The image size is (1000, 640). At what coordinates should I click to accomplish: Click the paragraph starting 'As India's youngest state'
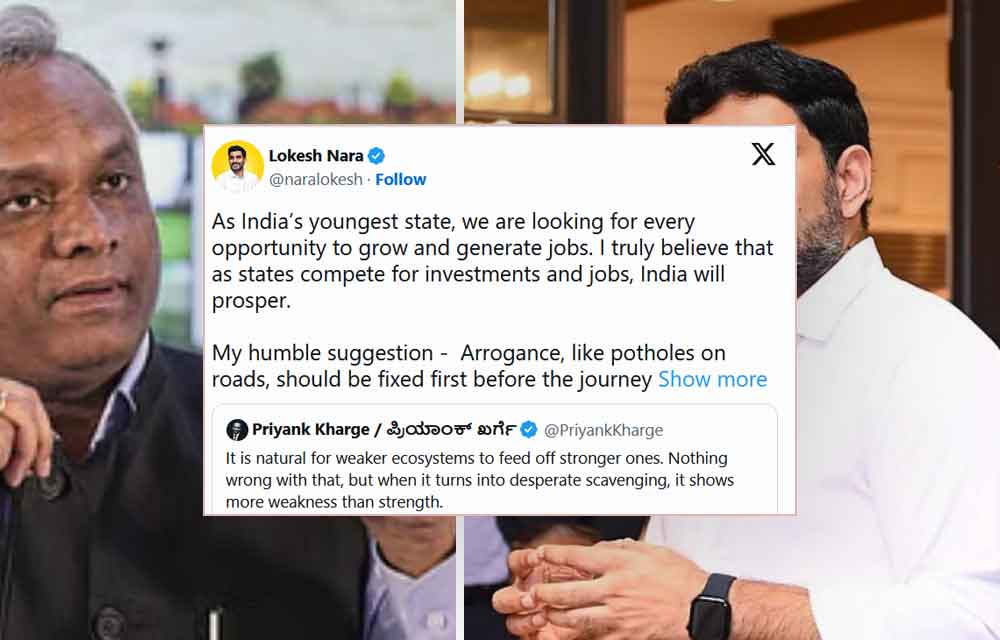[x=492, y=261]
